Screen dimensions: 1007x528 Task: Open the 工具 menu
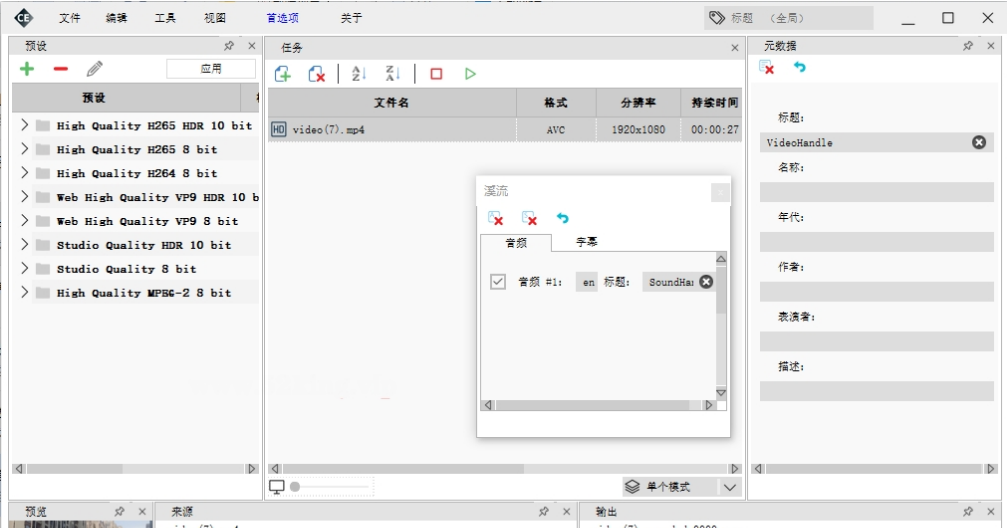[165, 18]
